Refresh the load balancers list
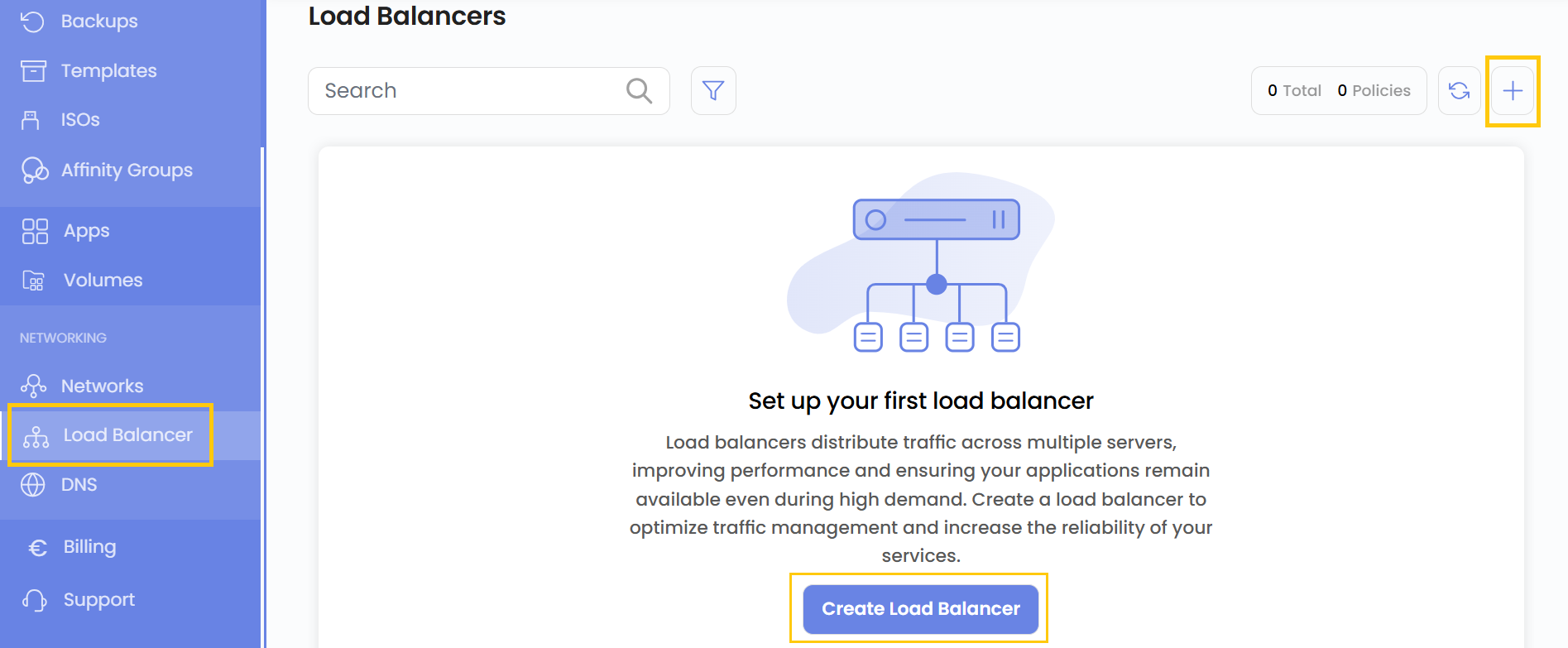This screenshot has width=1568, height=648. (x=1460, y=90)
